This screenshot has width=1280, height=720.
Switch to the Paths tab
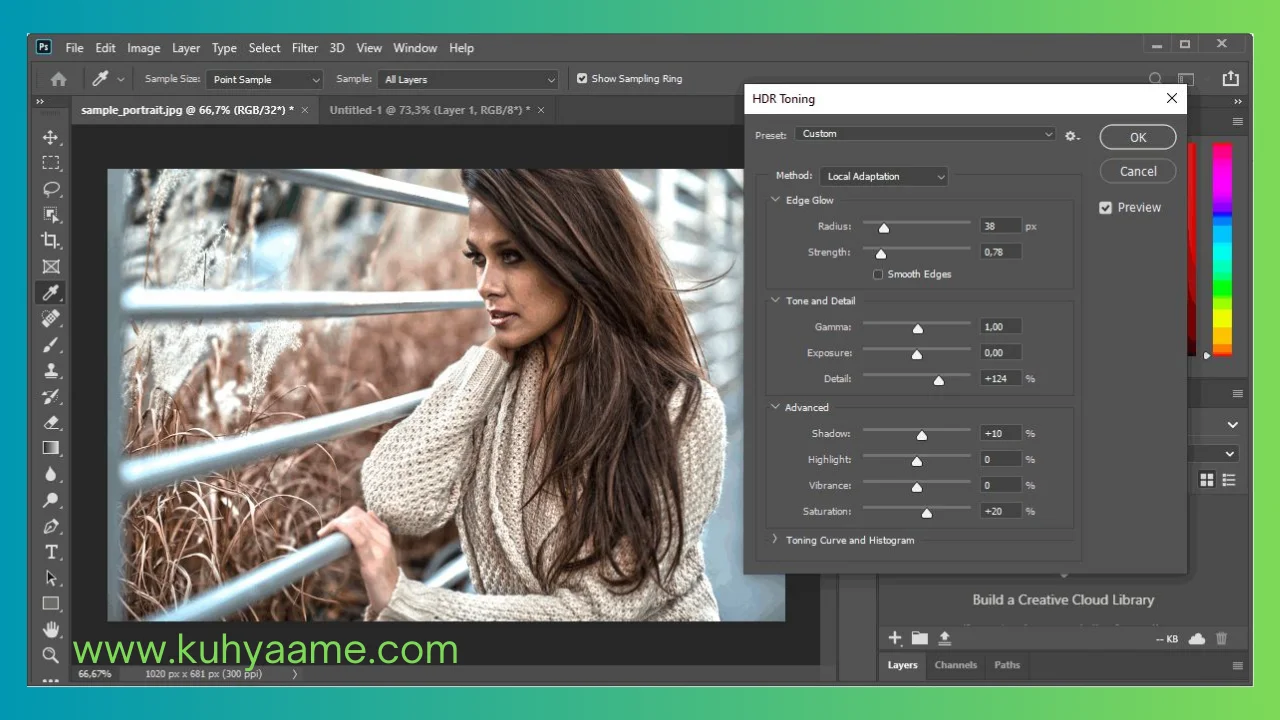click(x=1007, y=665)
